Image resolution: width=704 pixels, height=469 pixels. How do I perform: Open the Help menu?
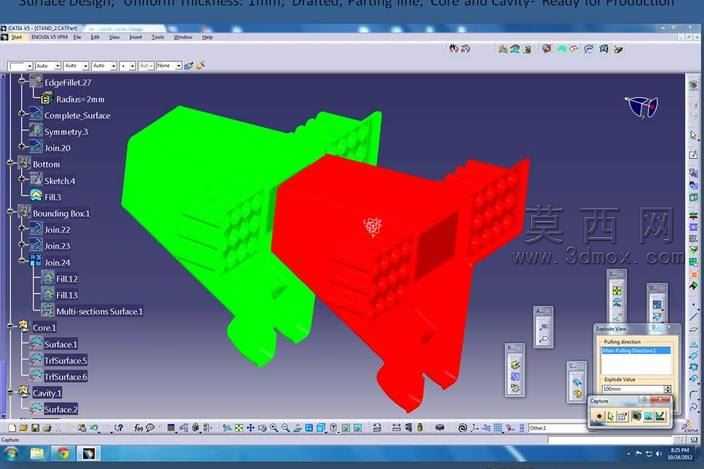tap(207, 37)
